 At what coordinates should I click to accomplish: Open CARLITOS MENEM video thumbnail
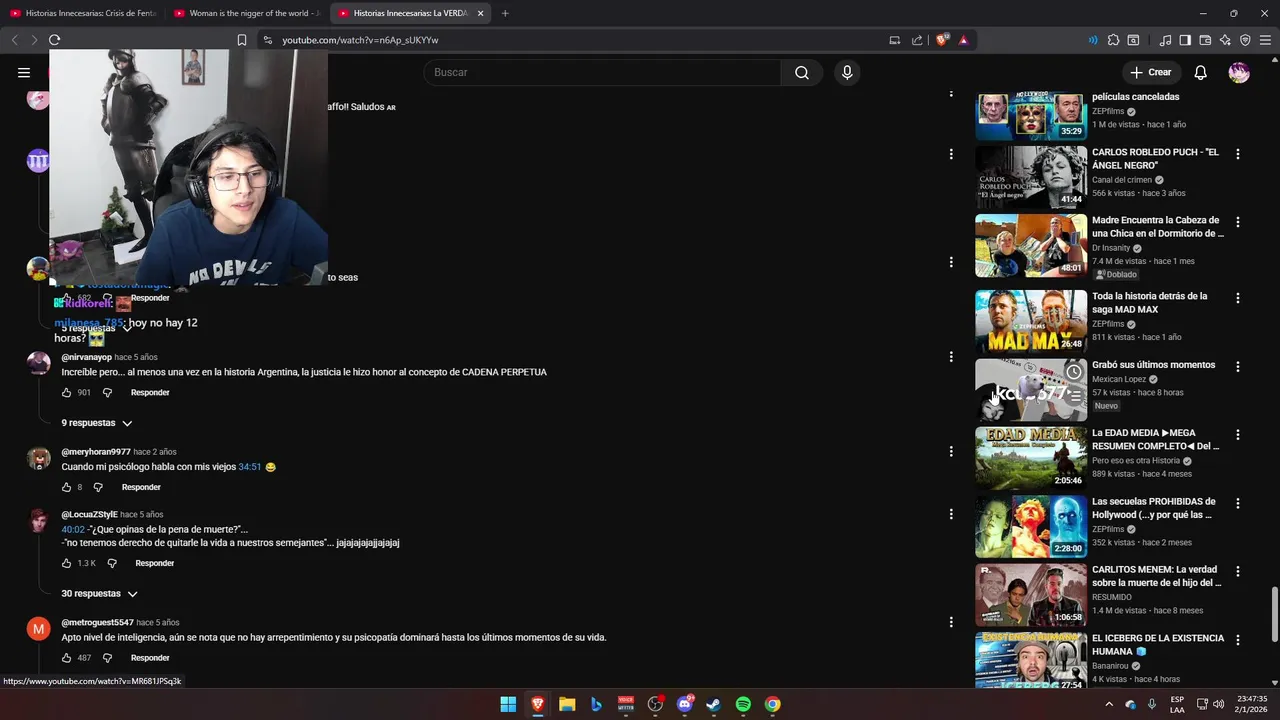click(1031, 594)
